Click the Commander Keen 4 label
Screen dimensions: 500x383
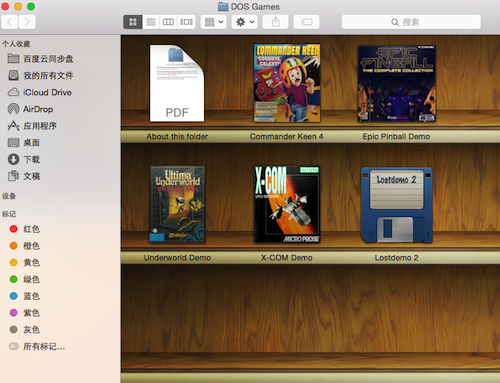[286, 136]
